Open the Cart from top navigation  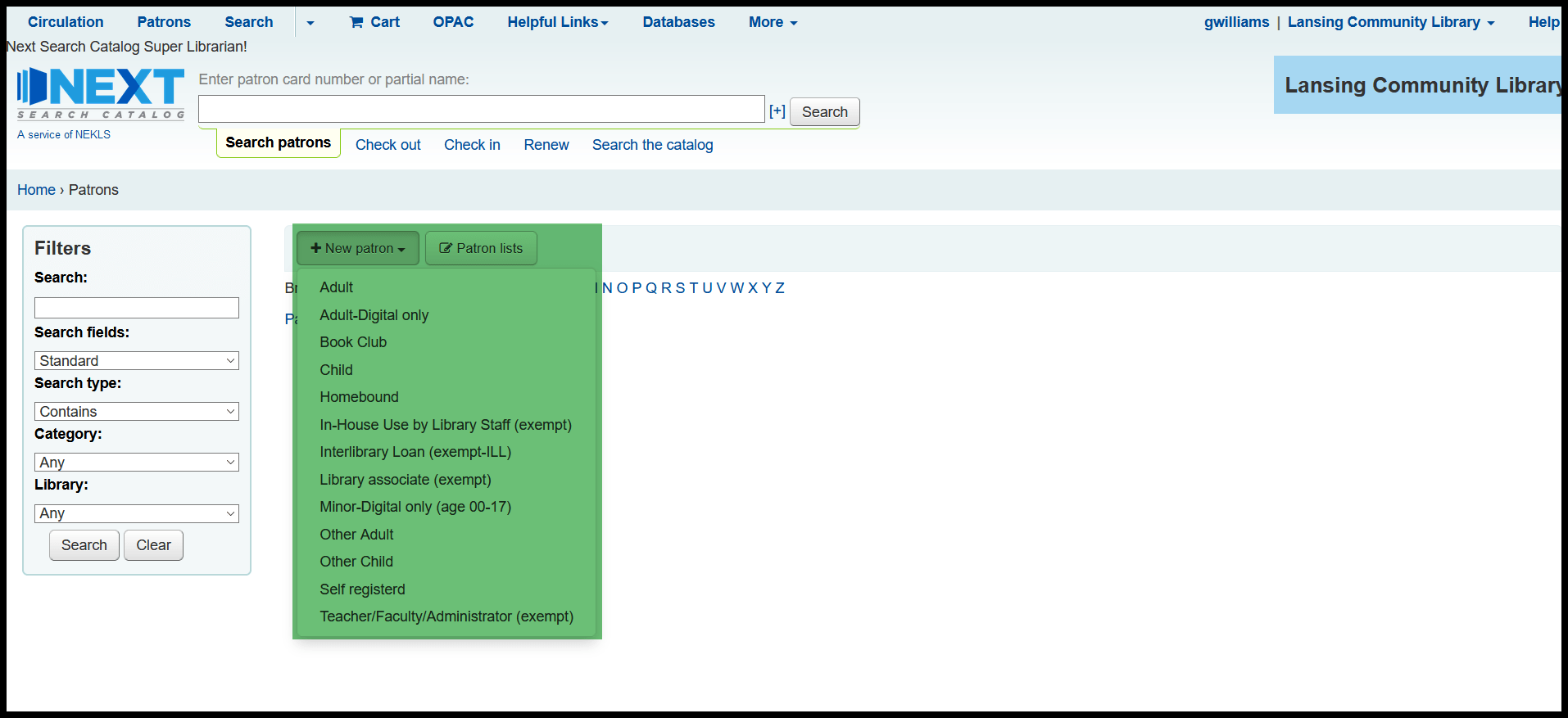(374, 22)
